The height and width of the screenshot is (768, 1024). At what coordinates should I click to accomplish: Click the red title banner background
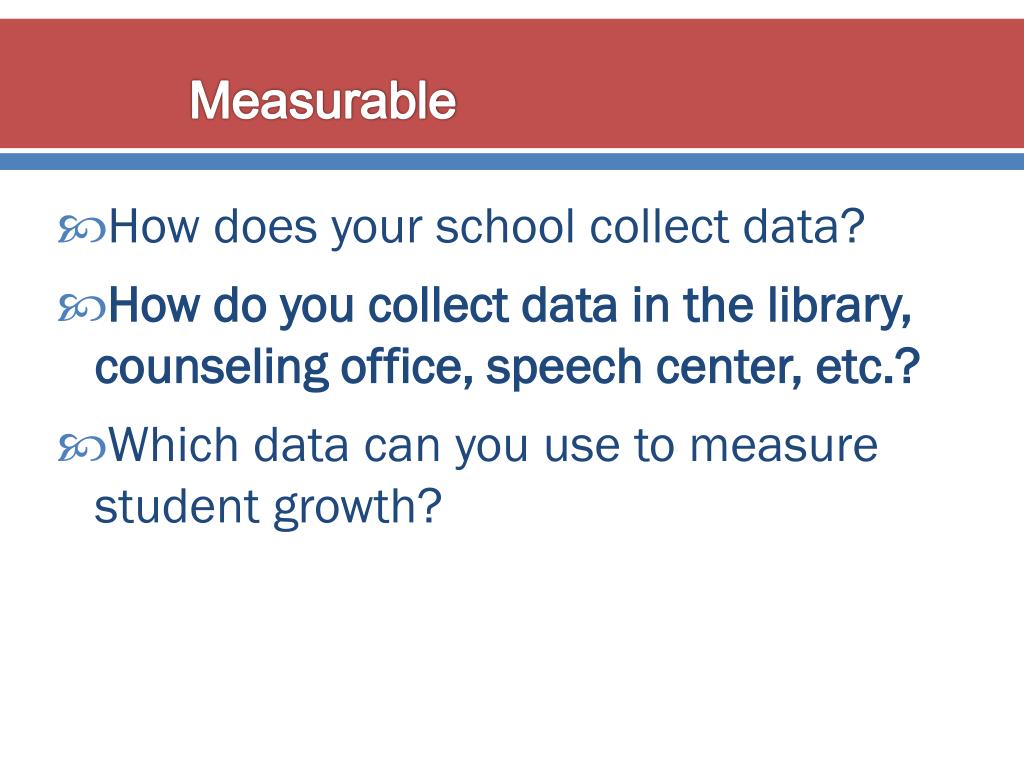[x=512, y=83]
